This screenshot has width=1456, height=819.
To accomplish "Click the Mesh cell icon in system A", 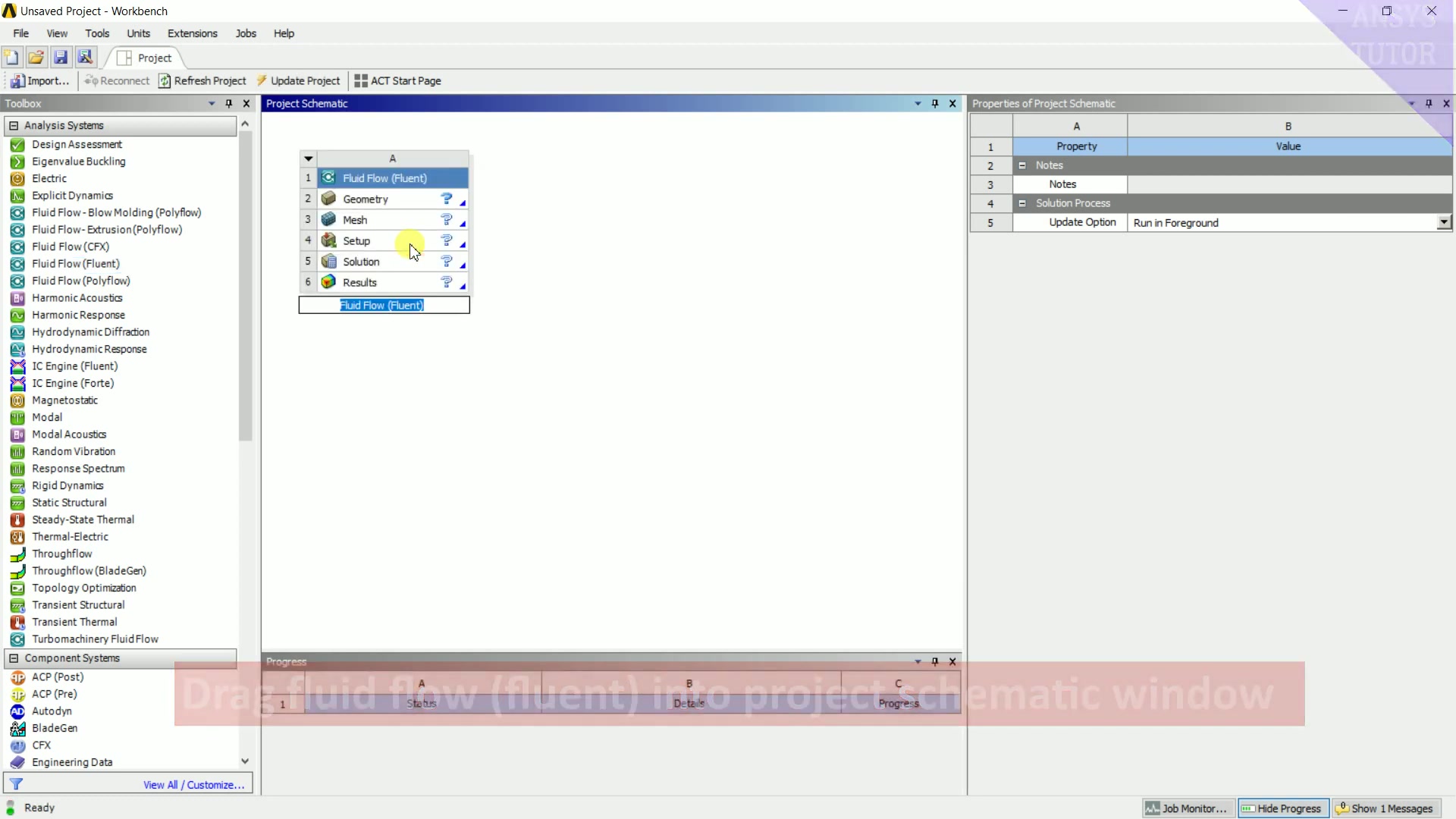I will click(x=328, y=220).
